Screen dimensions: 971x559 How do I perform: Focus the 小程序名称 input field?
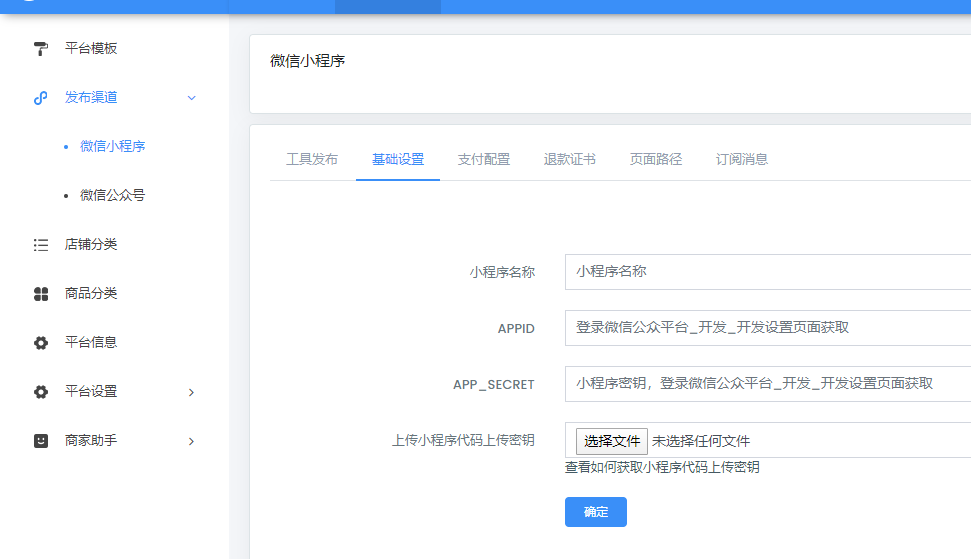(768, 272)
